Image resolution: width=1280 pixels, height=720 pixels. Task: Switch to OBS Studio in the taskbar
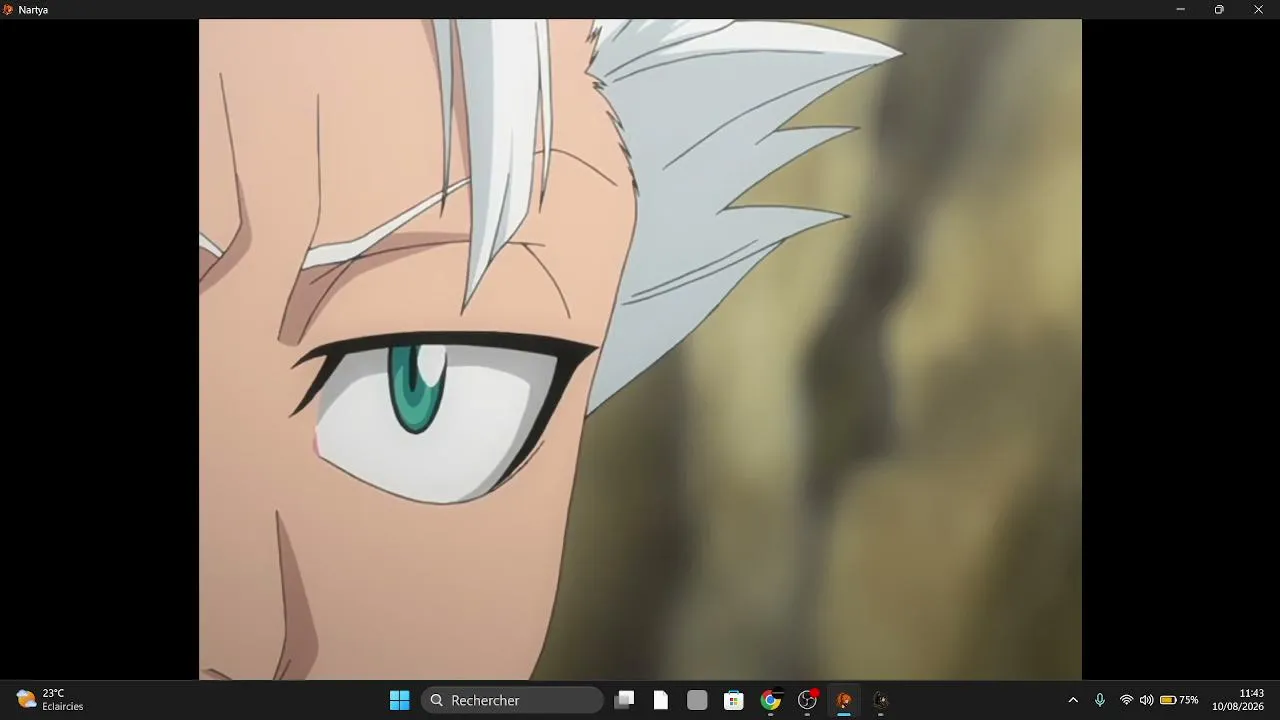[x=807, y=700]
